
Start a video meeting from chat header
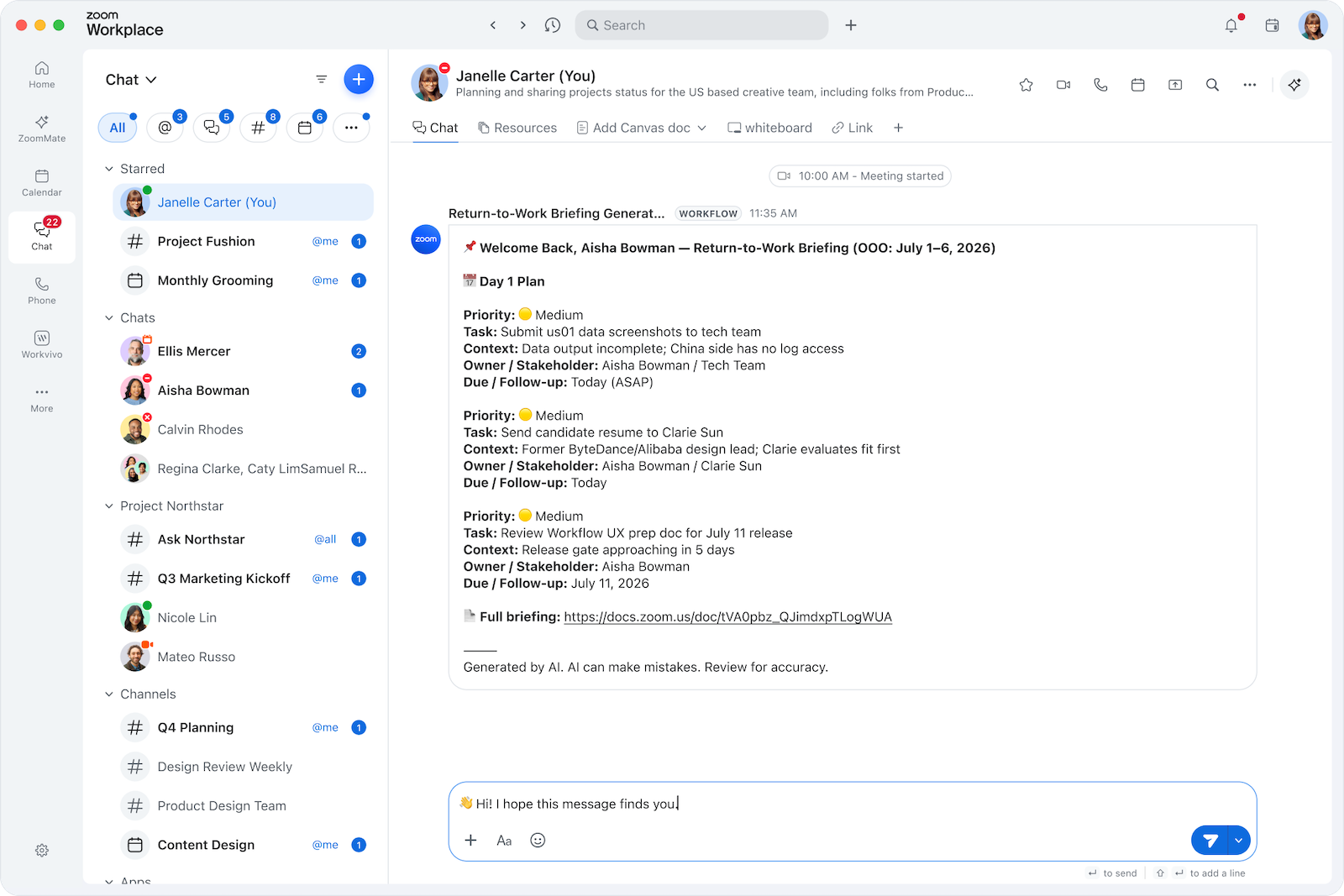[x=1063, y=85]
